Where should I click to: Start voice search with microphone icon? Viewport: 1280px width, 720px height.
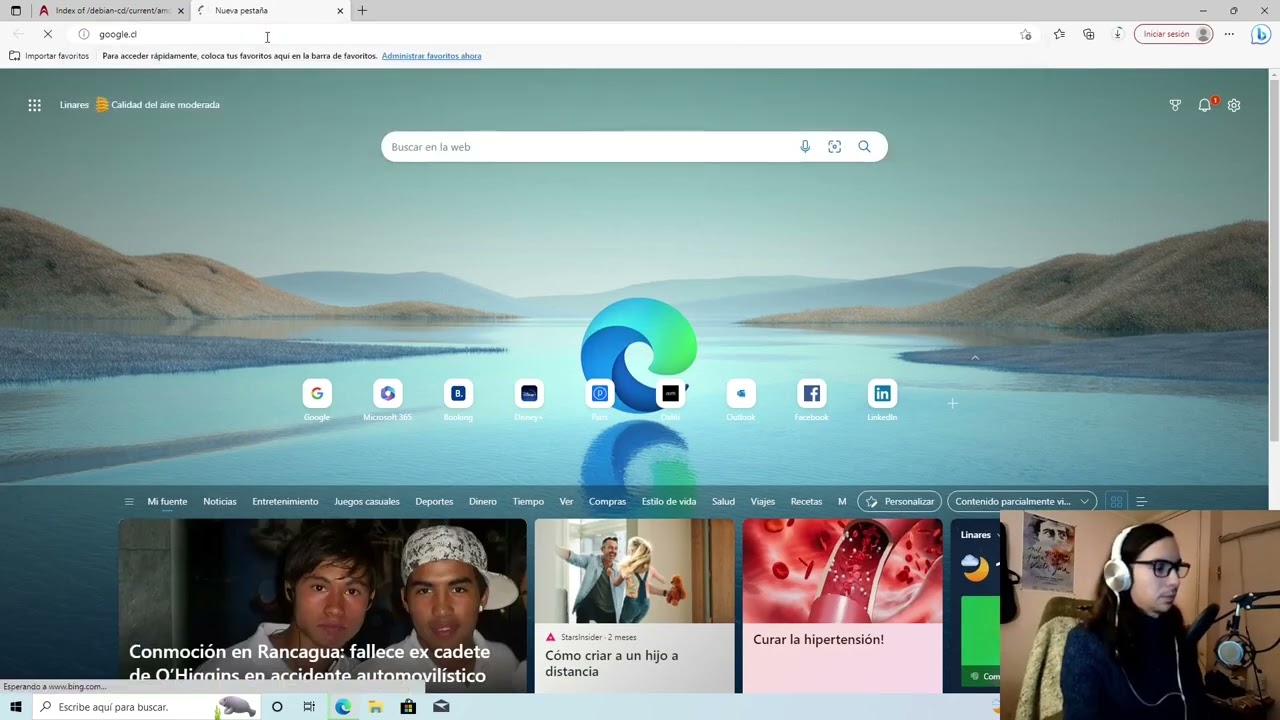click(x=805, y=147)
